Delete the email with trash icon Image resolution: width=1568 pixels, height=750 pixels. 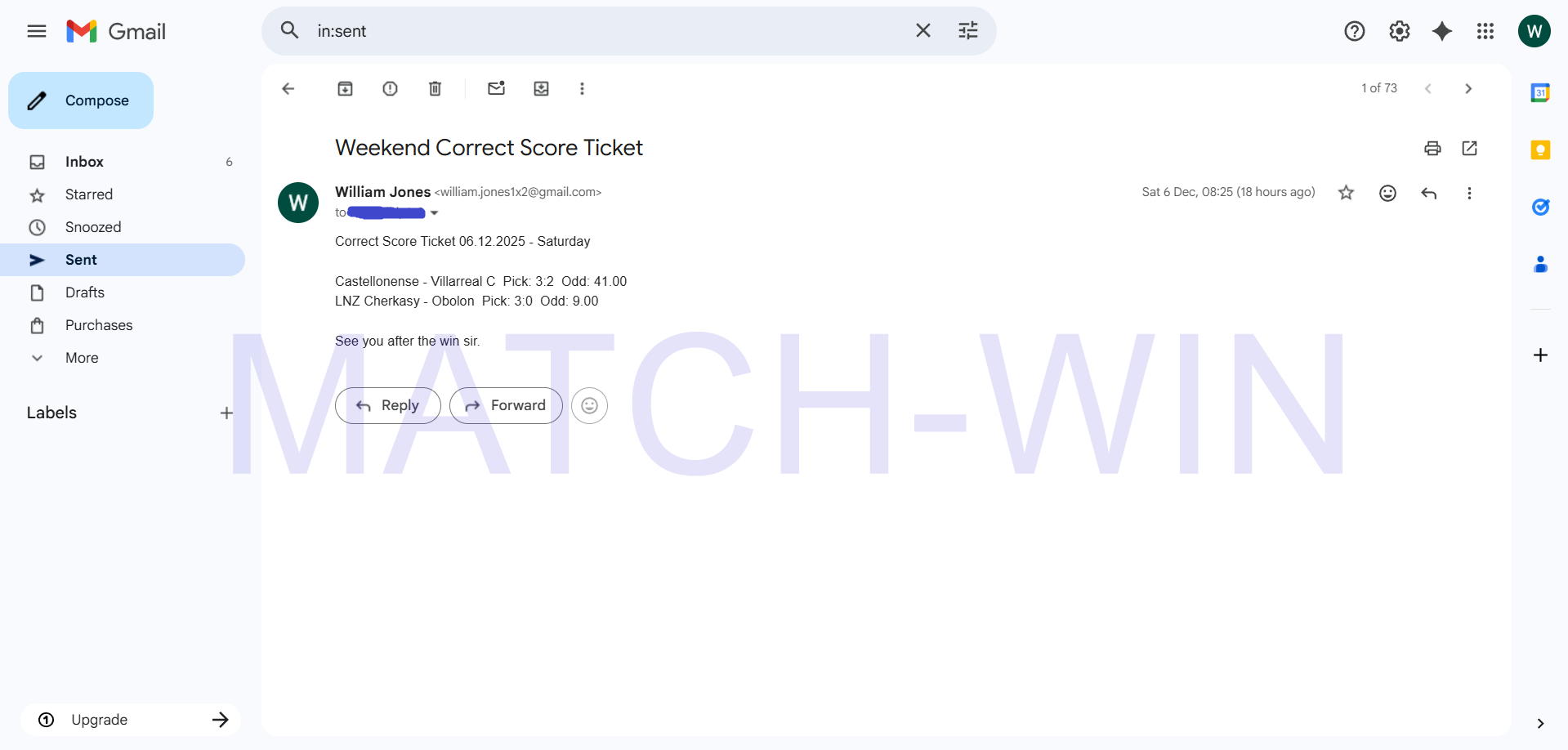coord(435,88)
